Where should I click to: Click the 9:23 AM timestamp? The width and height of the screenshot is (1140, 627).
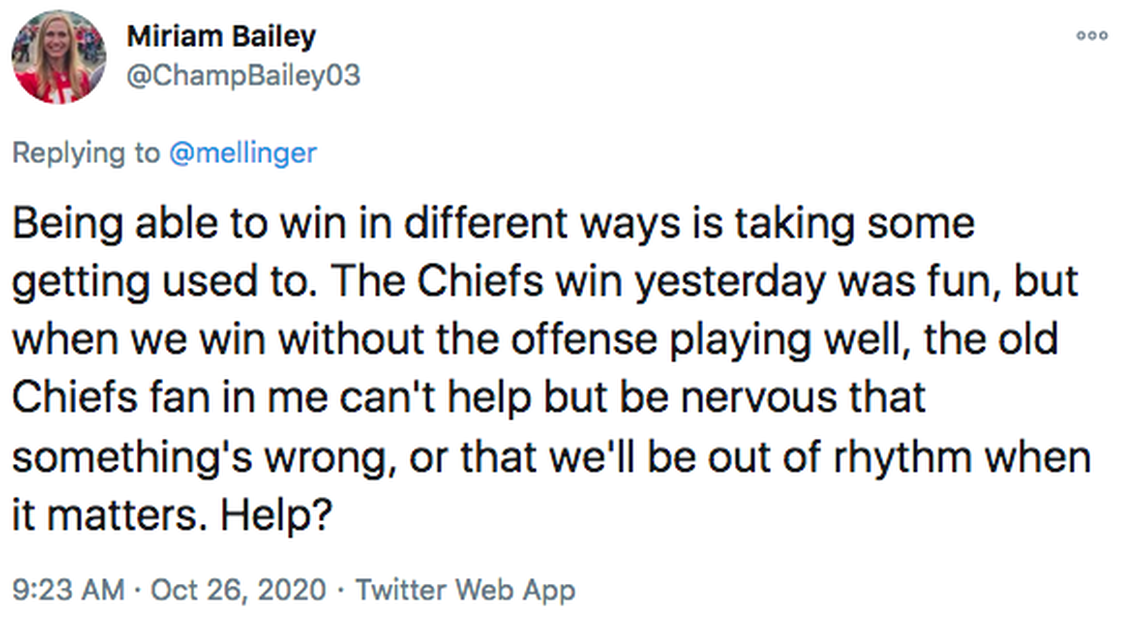pos(69,589)
